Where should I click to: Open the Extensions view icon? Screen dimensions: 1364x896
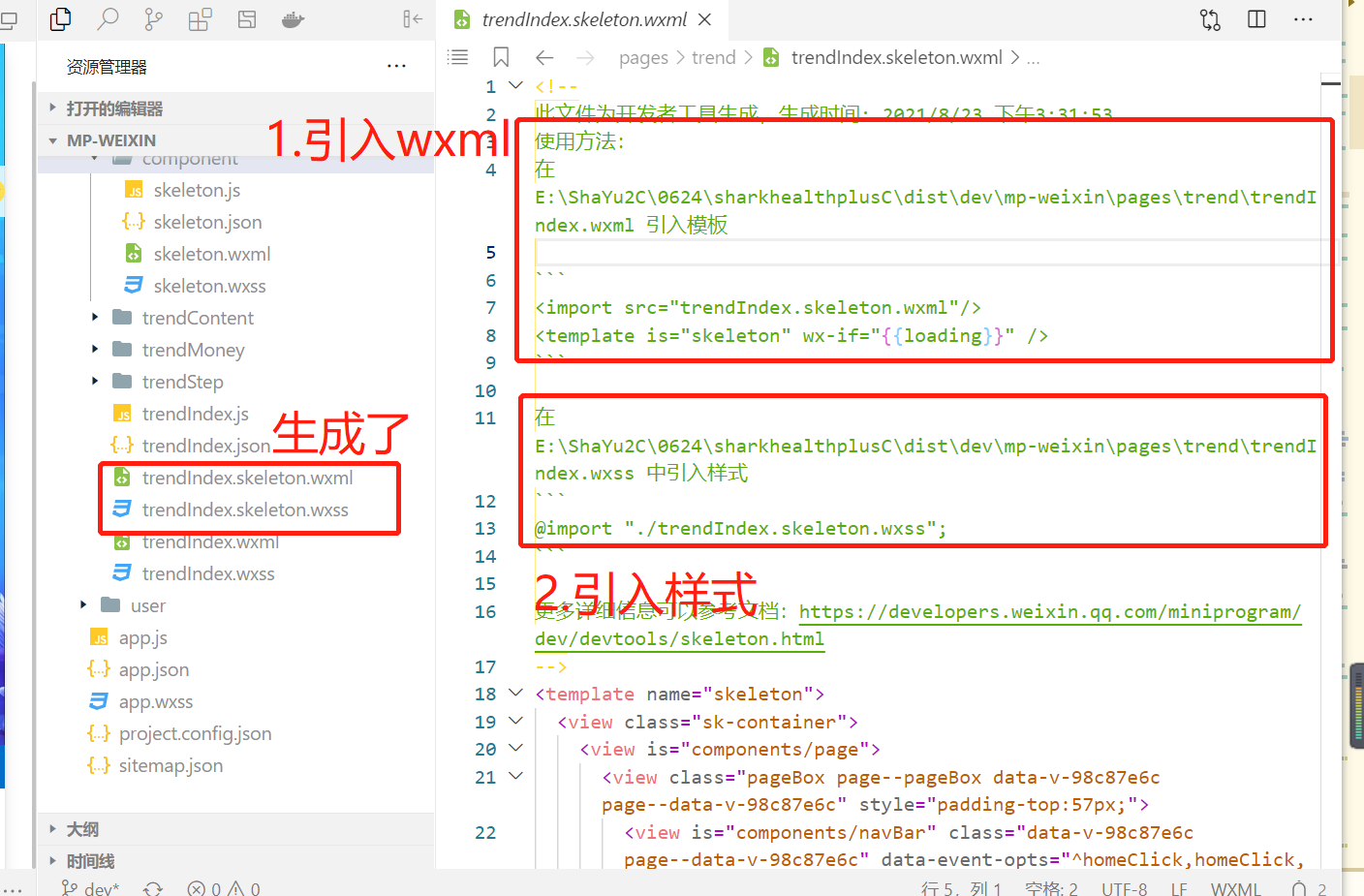[200, 18]
